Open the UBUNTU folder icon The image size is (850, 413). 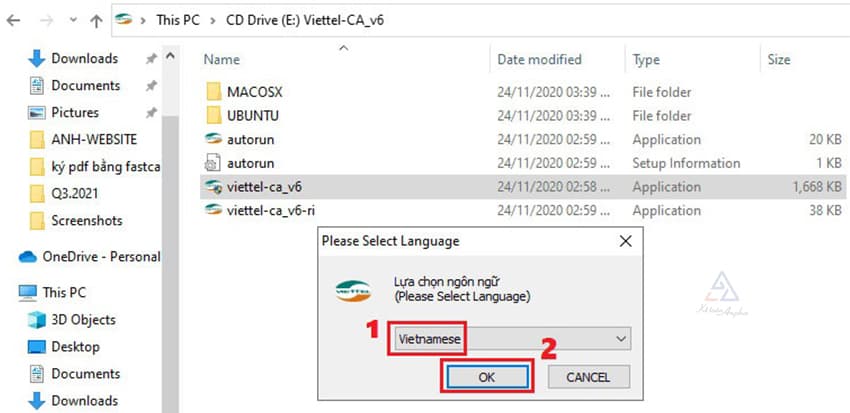pyautogui.click(x=212, y=116)
